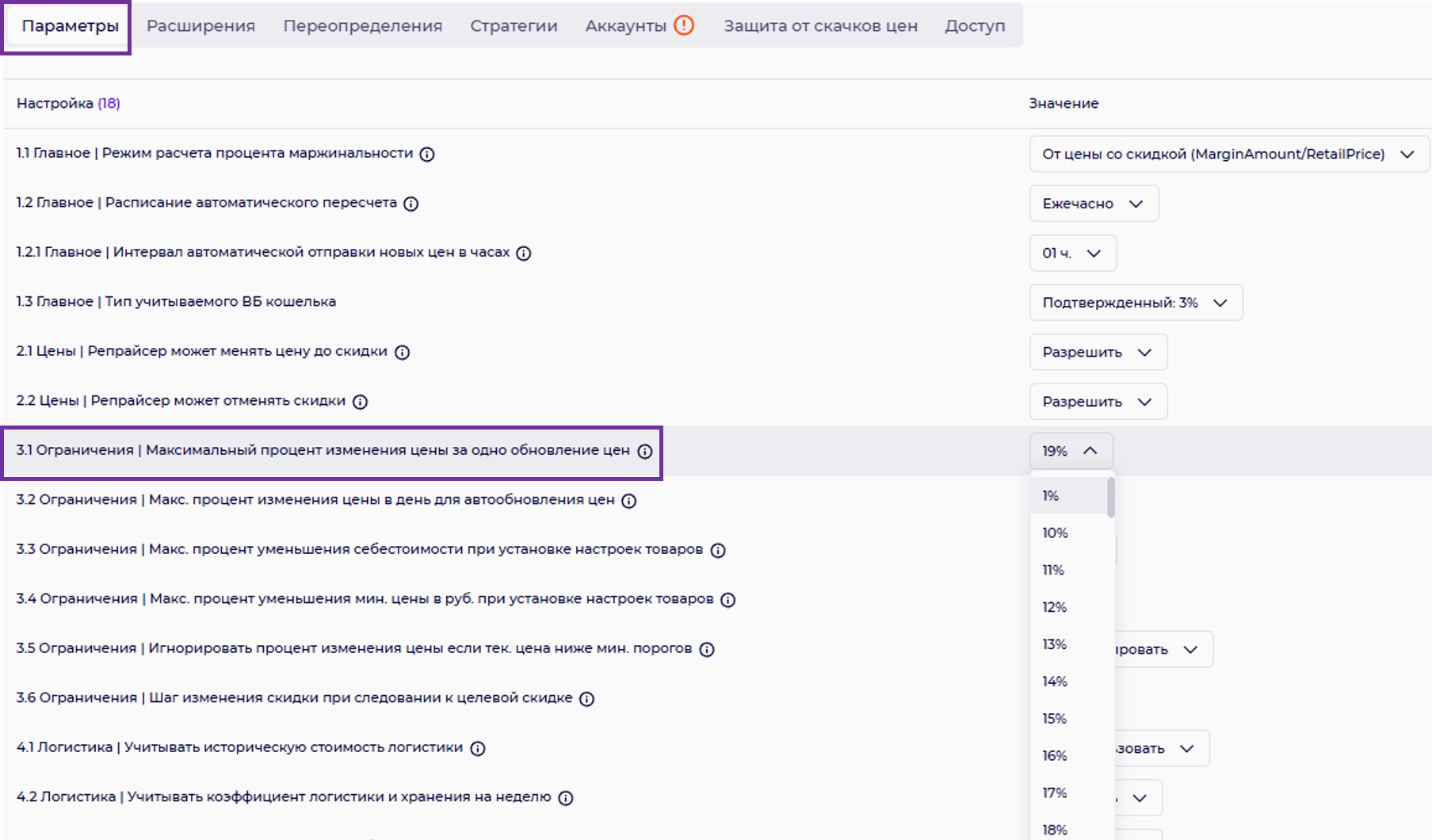Open the Ежечасно schedule dropdown
1432x840 pixels.
[x=1094, y=204]
